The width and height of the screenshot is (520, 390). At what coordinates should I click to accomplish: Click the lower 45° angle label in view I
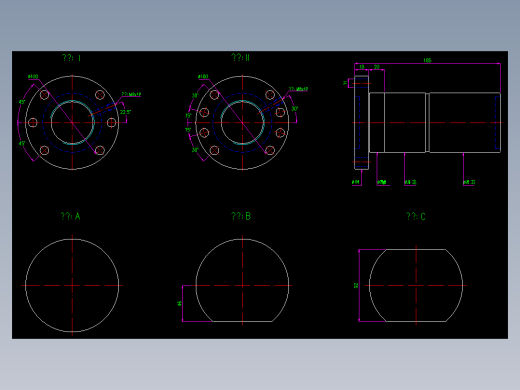click(22, 143)
